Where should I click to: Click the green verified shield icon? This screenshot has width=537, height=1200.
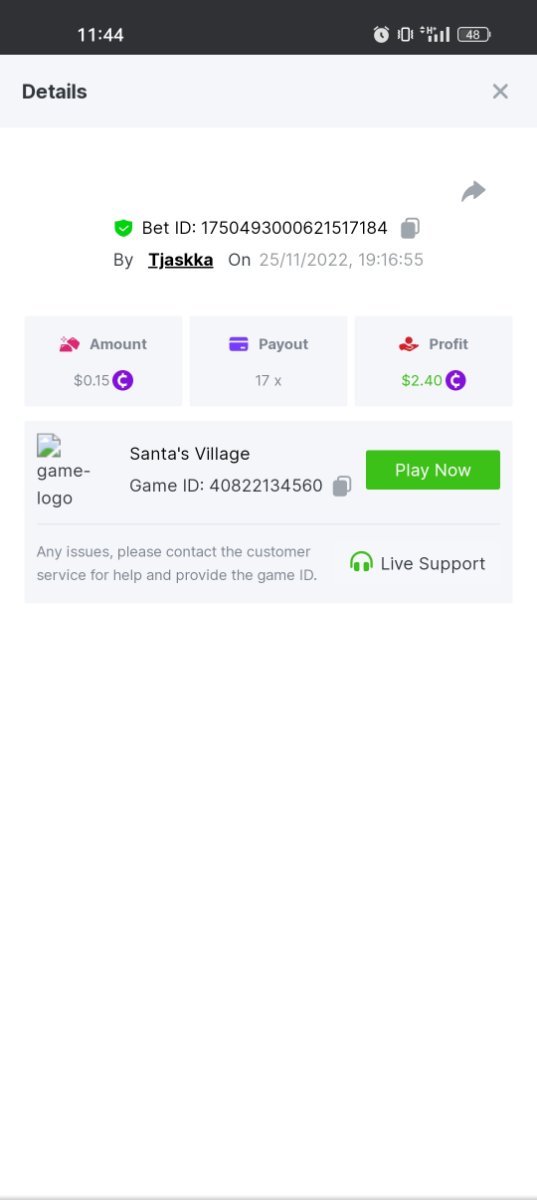point(123,228)
